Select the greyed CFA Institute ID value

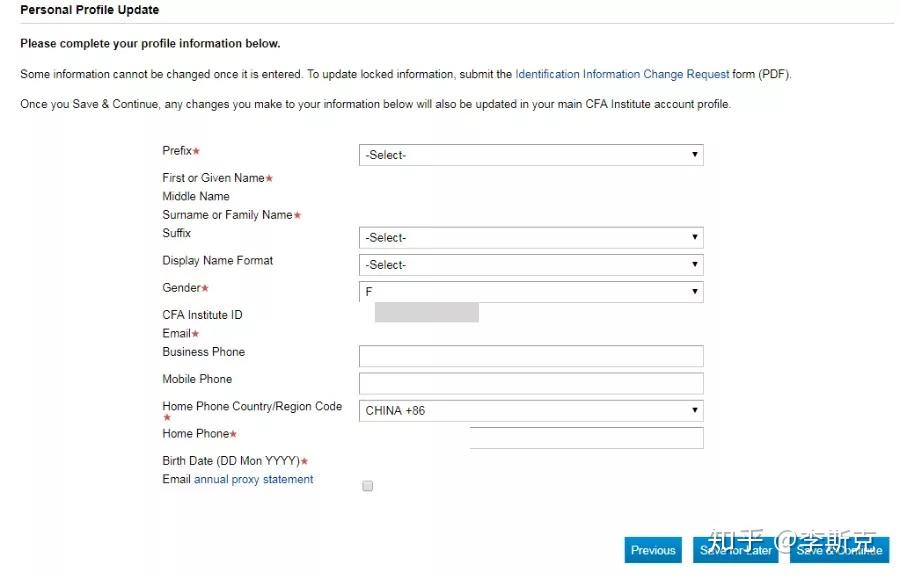[426, 313]
